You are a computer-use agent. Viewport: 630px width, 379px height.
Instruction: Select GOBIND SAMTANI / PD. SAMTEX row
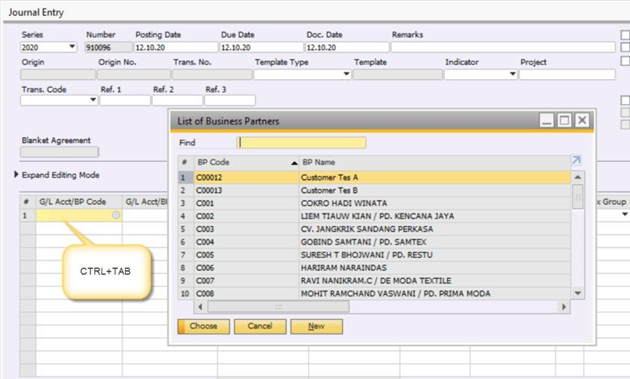coord(374,242)
